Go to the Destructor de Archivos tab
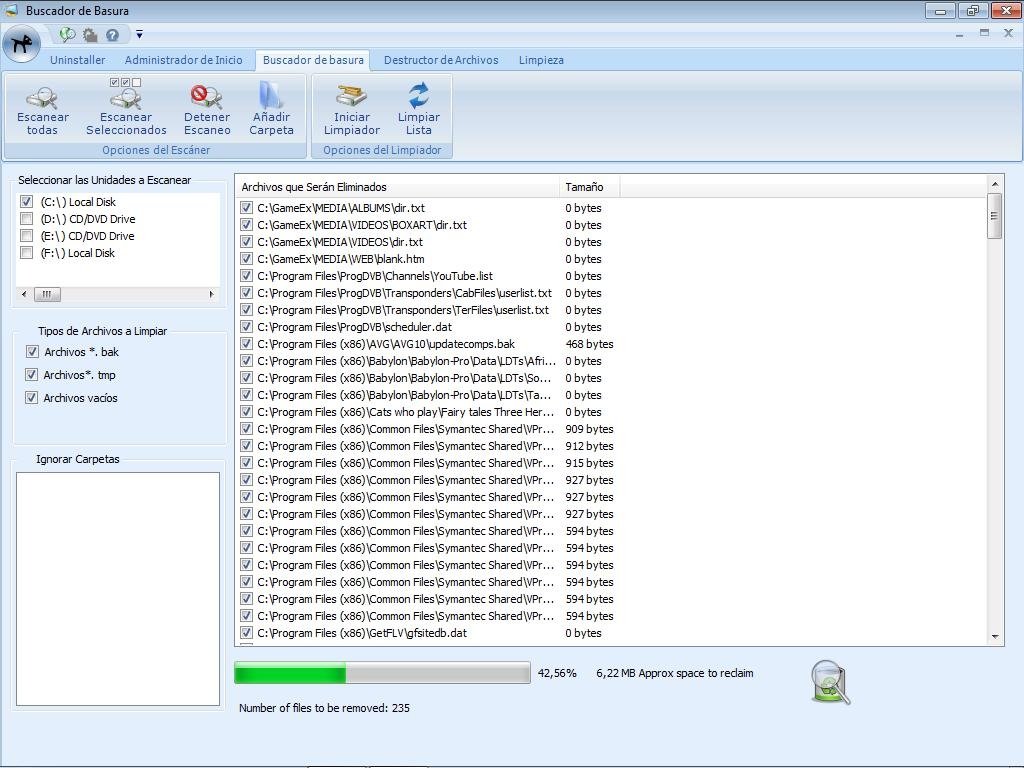 [x=441, y=60]
